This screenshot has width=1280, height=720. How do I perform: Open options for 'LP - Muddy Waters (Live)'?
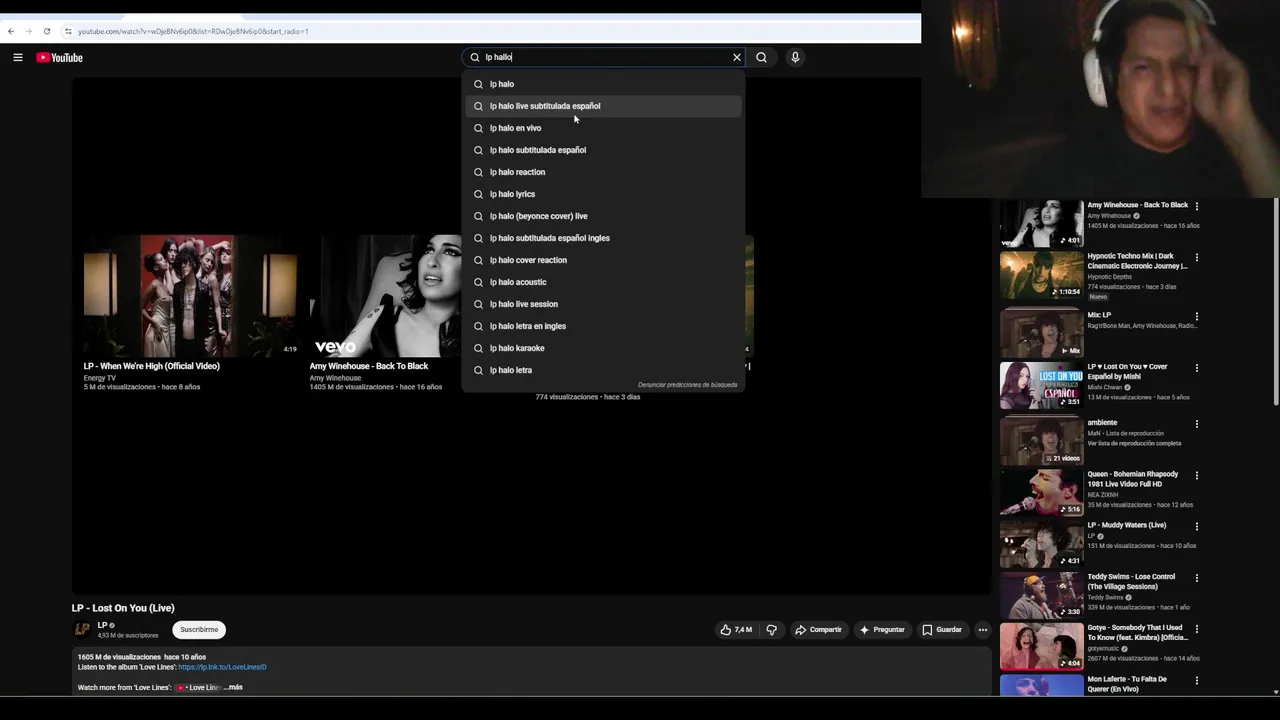tap(1197, 526)
